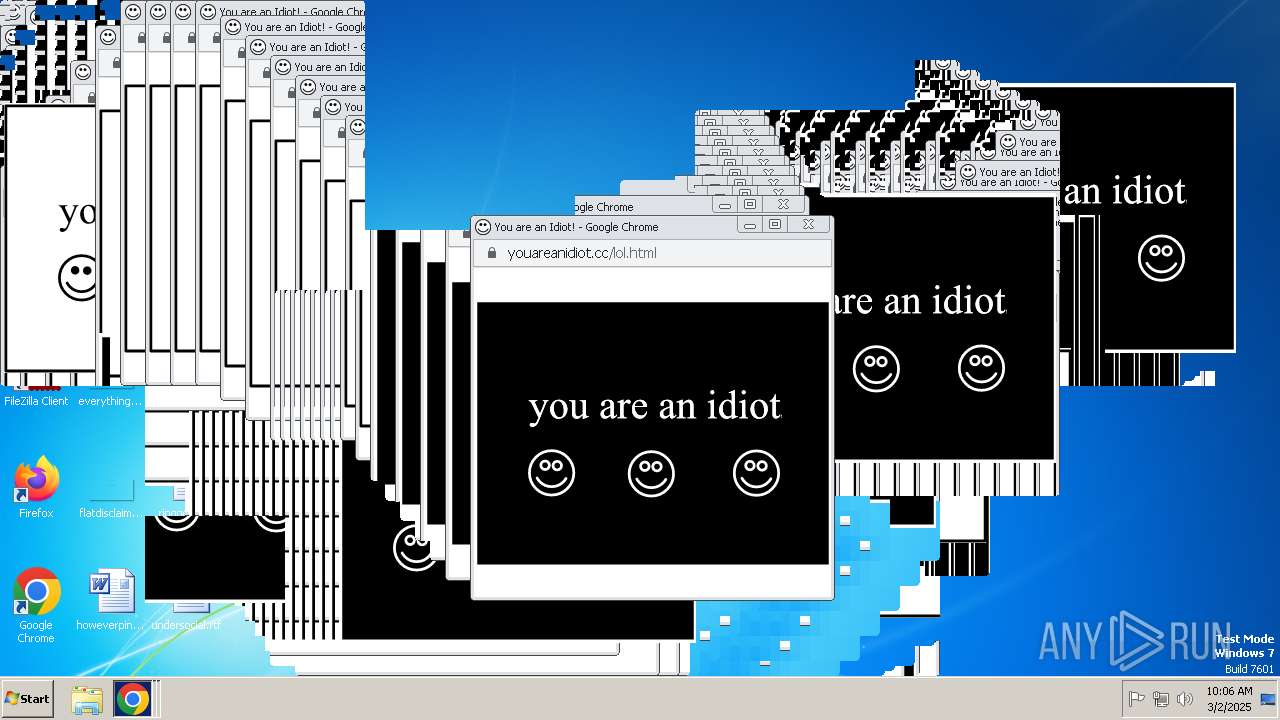Click the lock icon beside youareanidiot.cc URL
Image resolution: width=1280 pixels, height=720 pixels.
coord(491,253)
